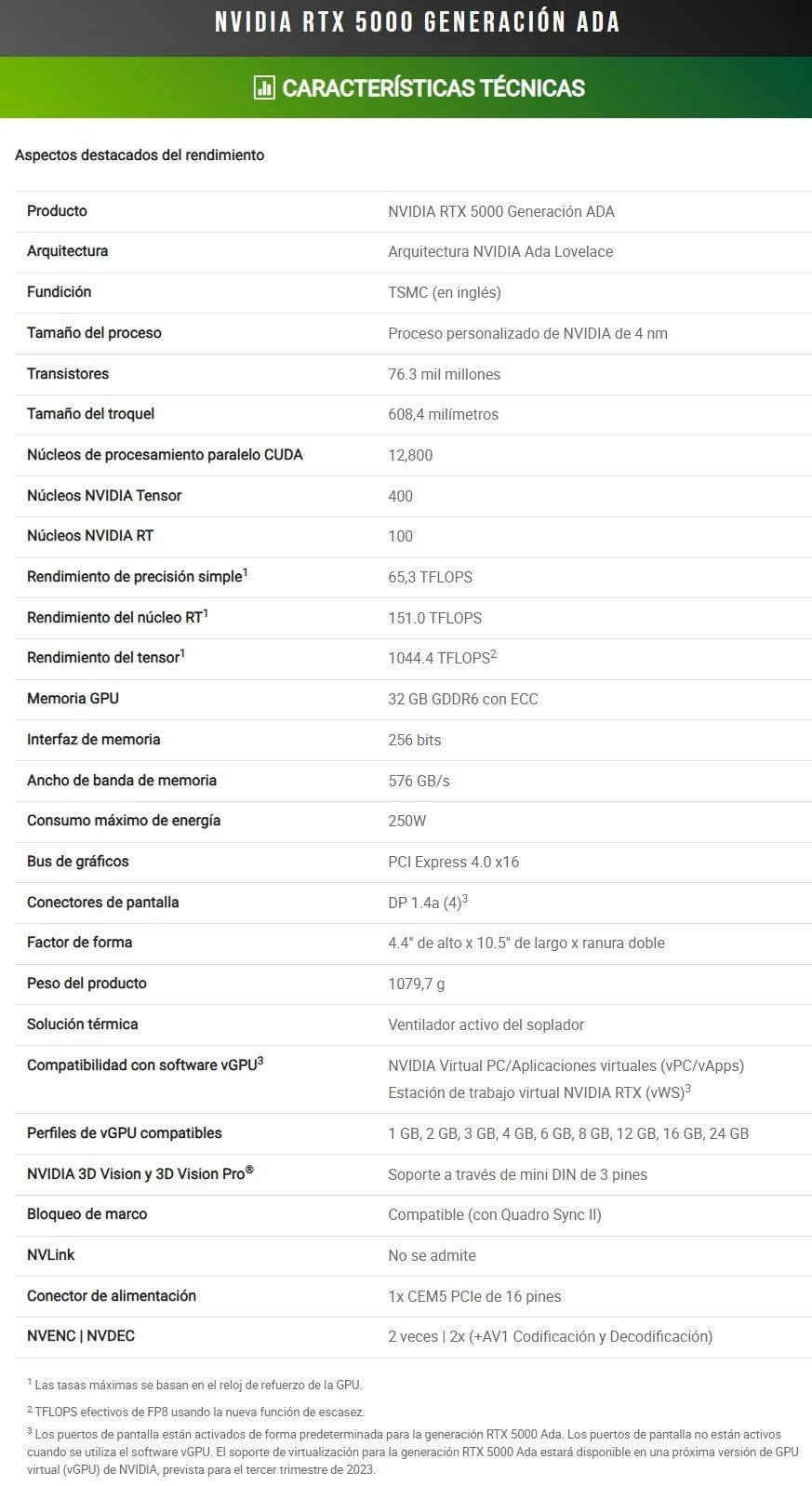The height and width of the screenshot is (1486, 812).
Task: Click the 12,800 CUDA cores value
Action: [x=410, y=456]
